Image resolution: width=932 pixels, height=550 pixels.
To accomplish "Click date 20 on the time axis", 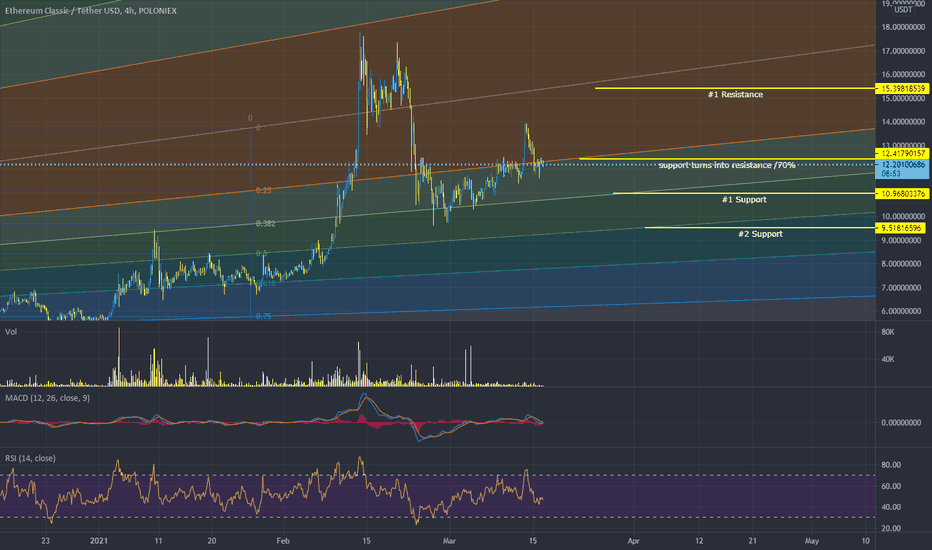I will pos(212,541).
